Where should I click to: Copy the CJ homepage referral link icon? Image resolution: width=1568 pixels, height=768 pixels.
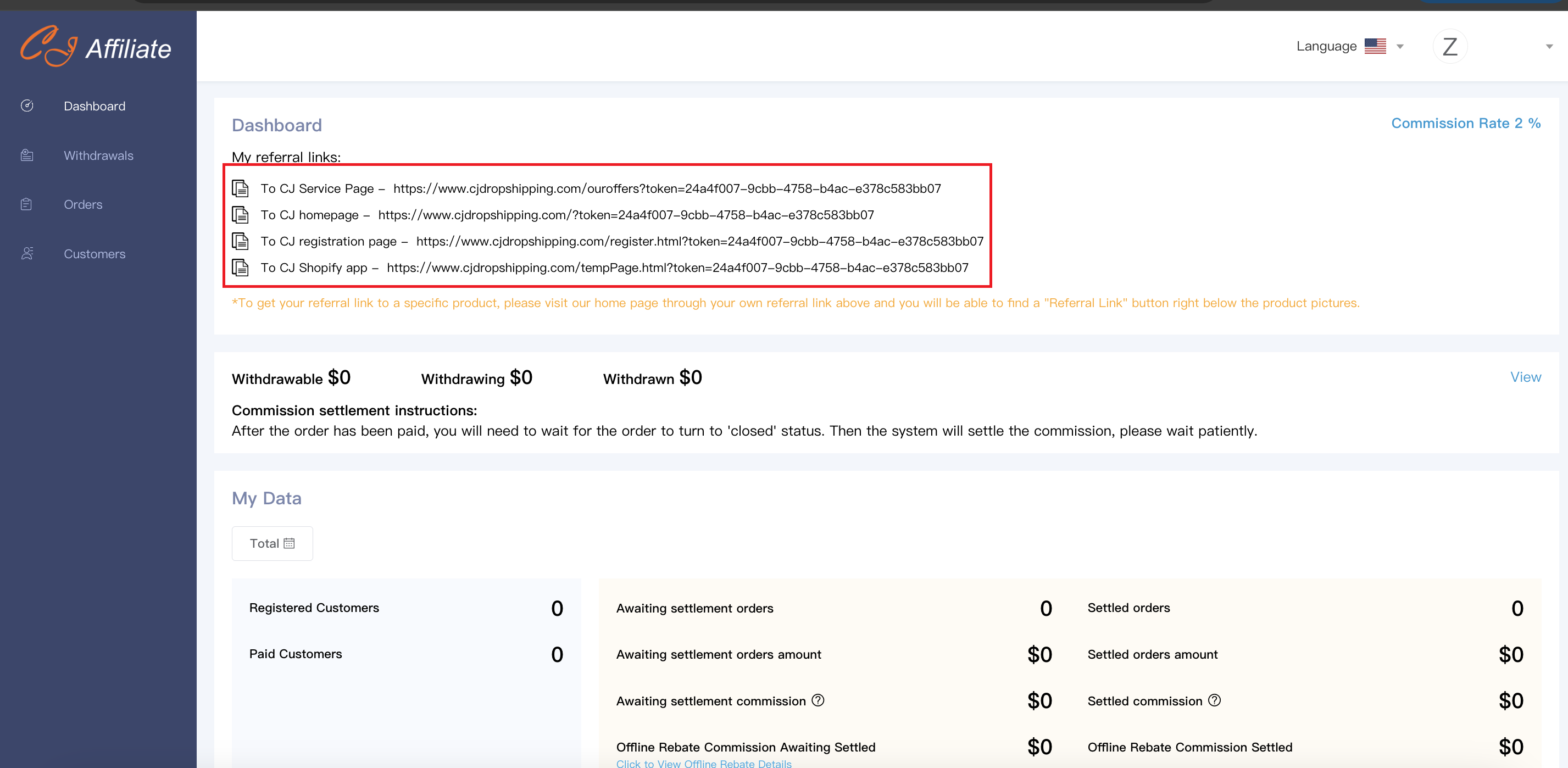[241, 215]
